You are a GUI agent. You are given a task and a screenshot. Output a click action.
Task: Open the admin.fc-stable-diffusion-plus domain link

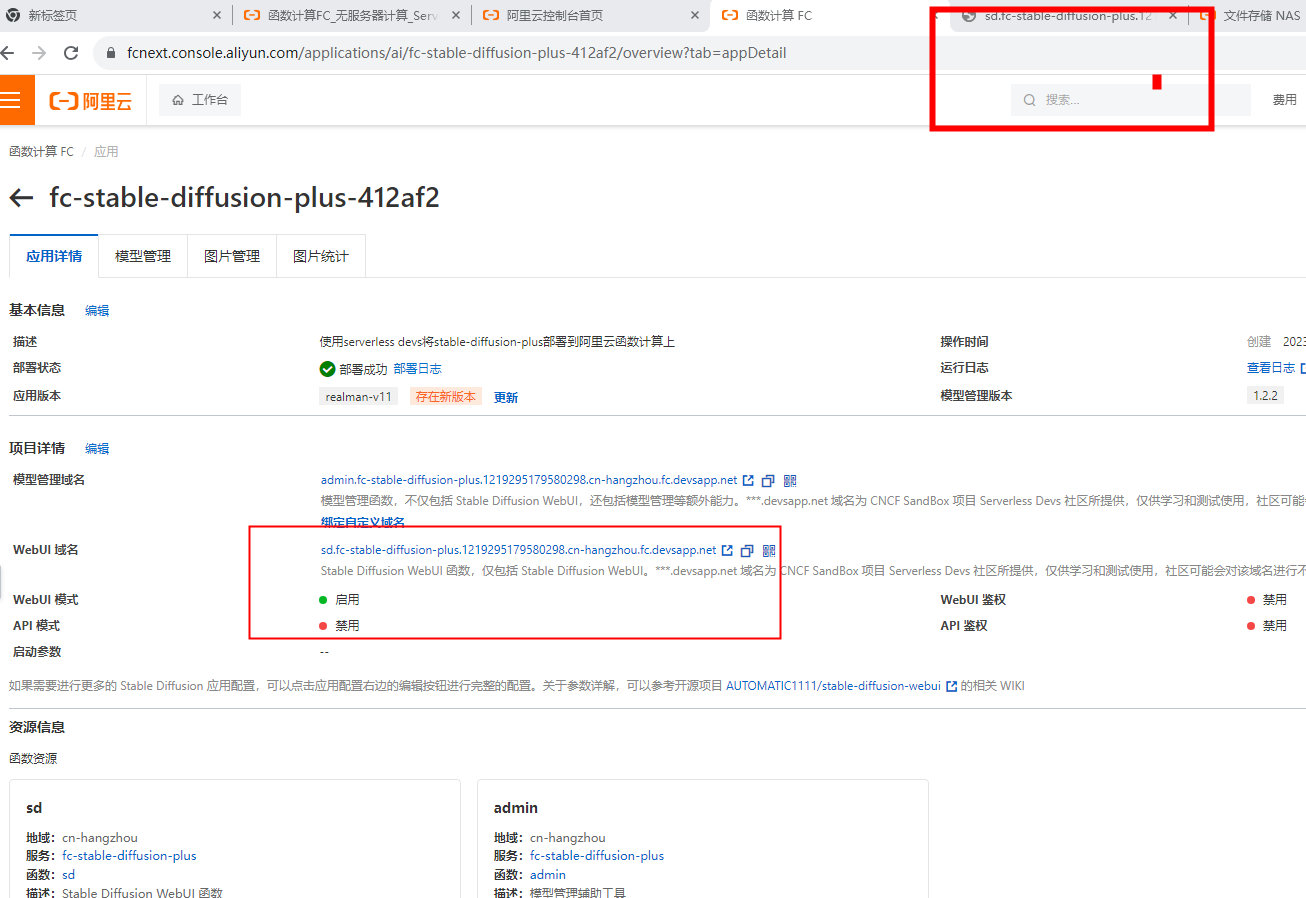tap(529, 481)
